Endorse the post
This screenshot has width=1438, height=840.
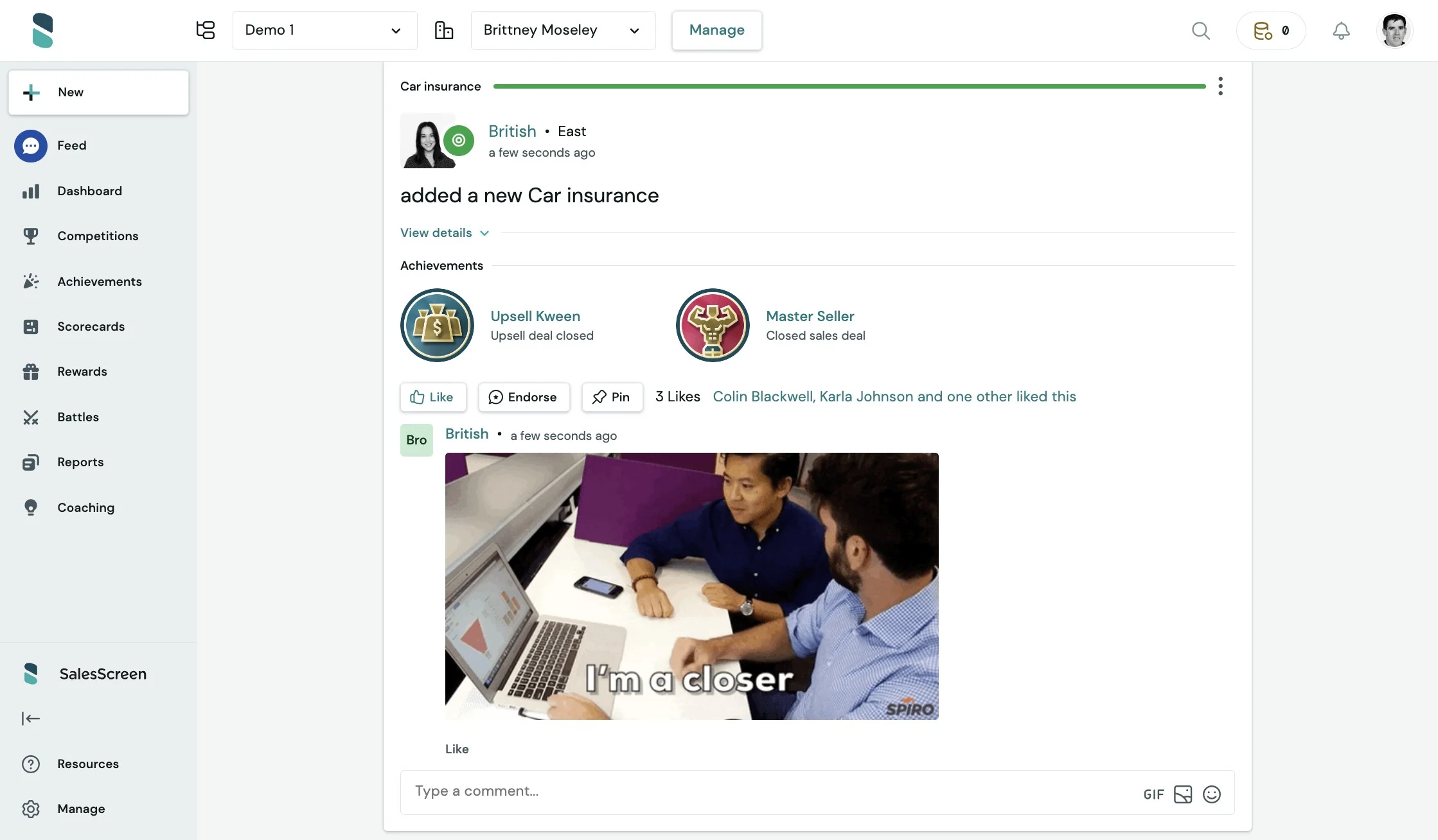tap(524, 398)
